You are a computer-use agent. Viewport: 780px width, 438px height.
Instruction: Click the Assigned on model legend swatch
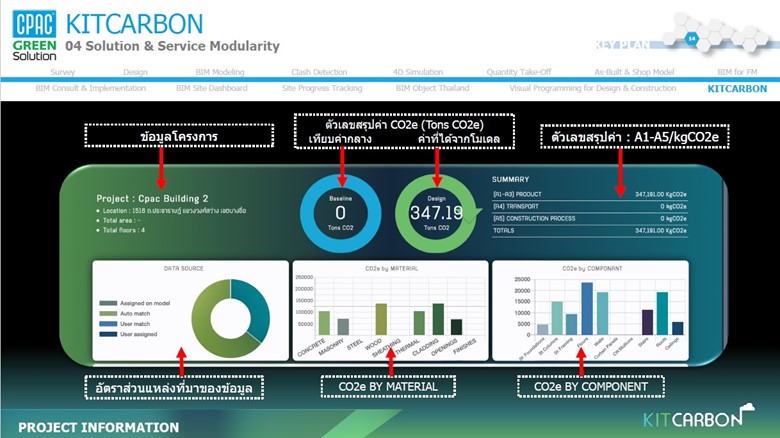(x=108, y=303)
